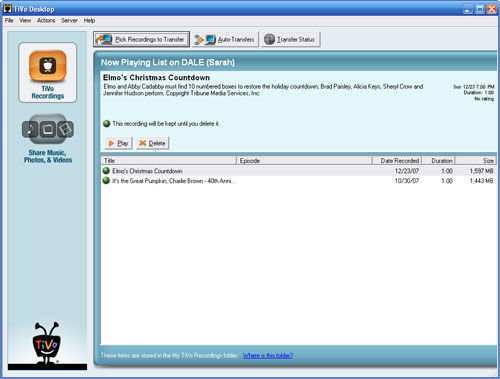500x379 pixels.
Task: Open Auto-Transfers
Action: click(225, 39)
